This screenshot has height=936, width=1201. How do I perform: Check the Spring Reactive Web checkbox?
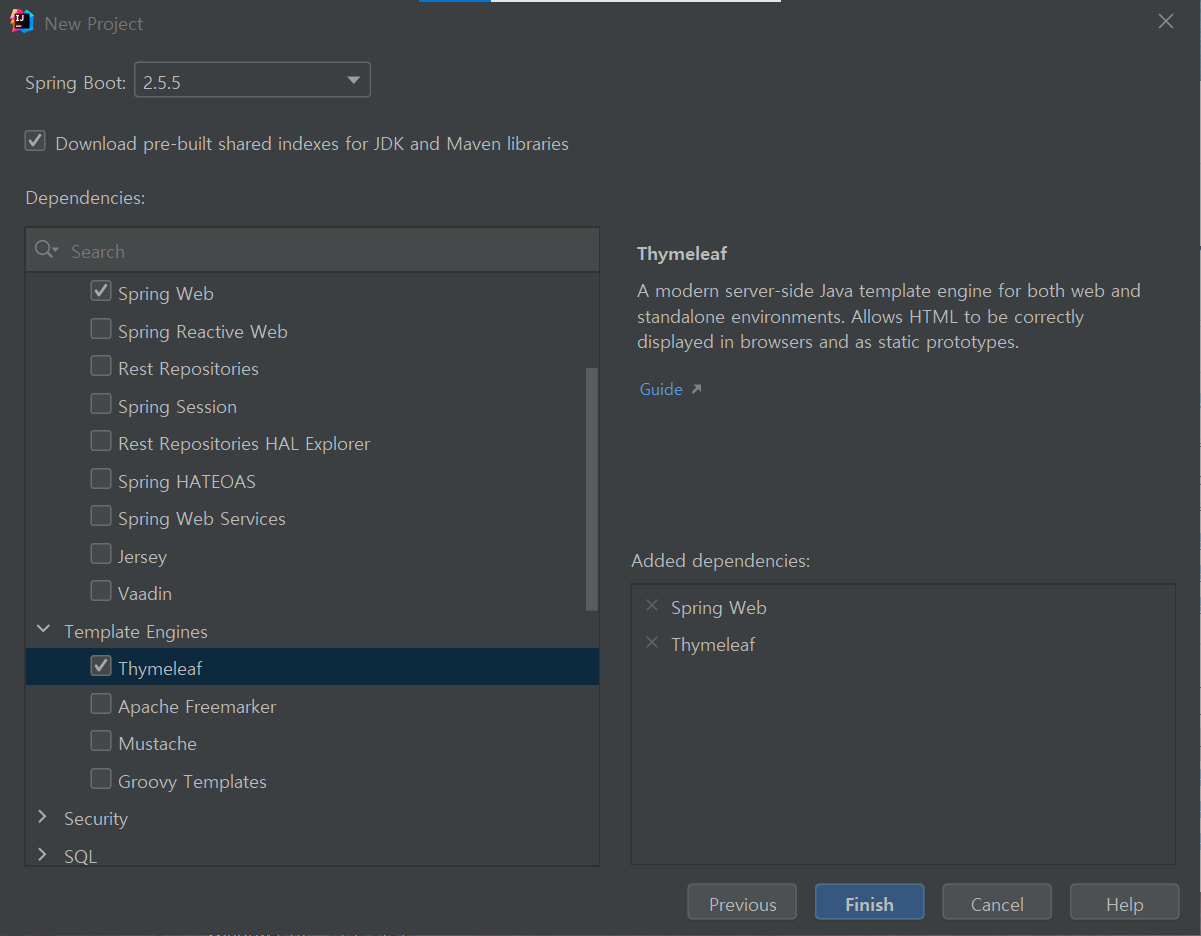click(101, 329)
